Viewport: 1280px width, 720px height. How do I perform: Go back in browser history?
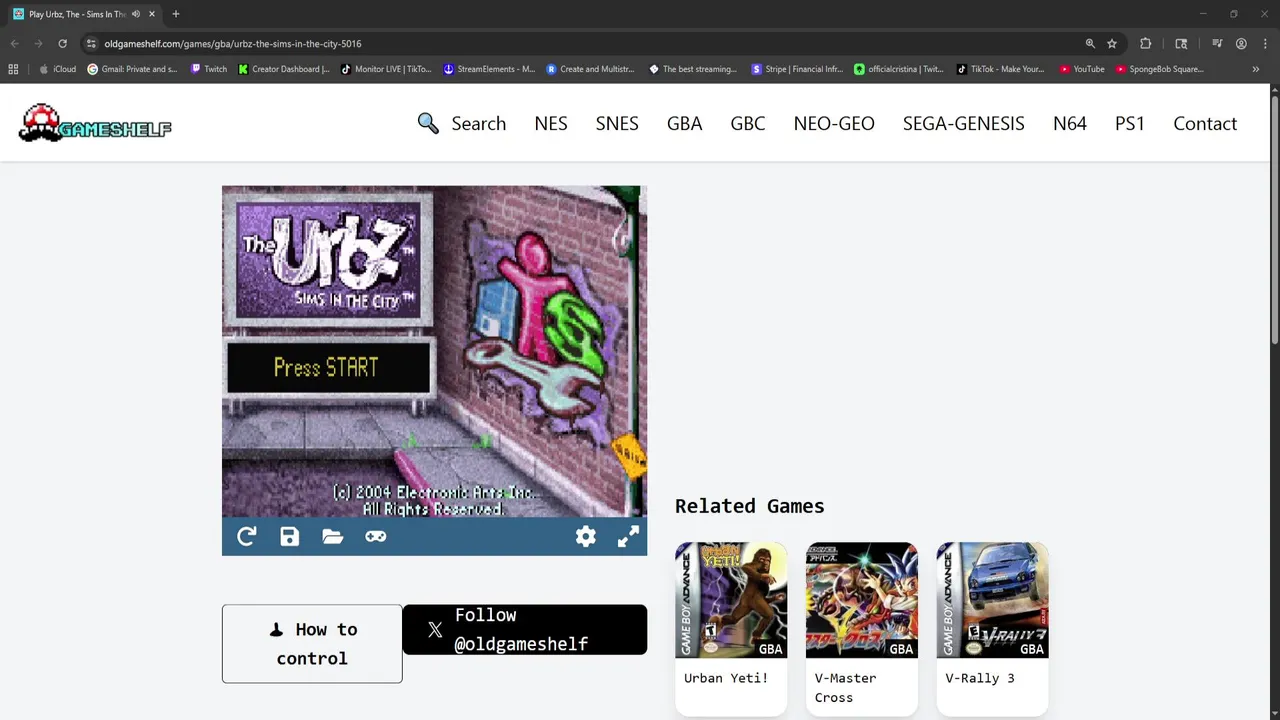point(14,44)
